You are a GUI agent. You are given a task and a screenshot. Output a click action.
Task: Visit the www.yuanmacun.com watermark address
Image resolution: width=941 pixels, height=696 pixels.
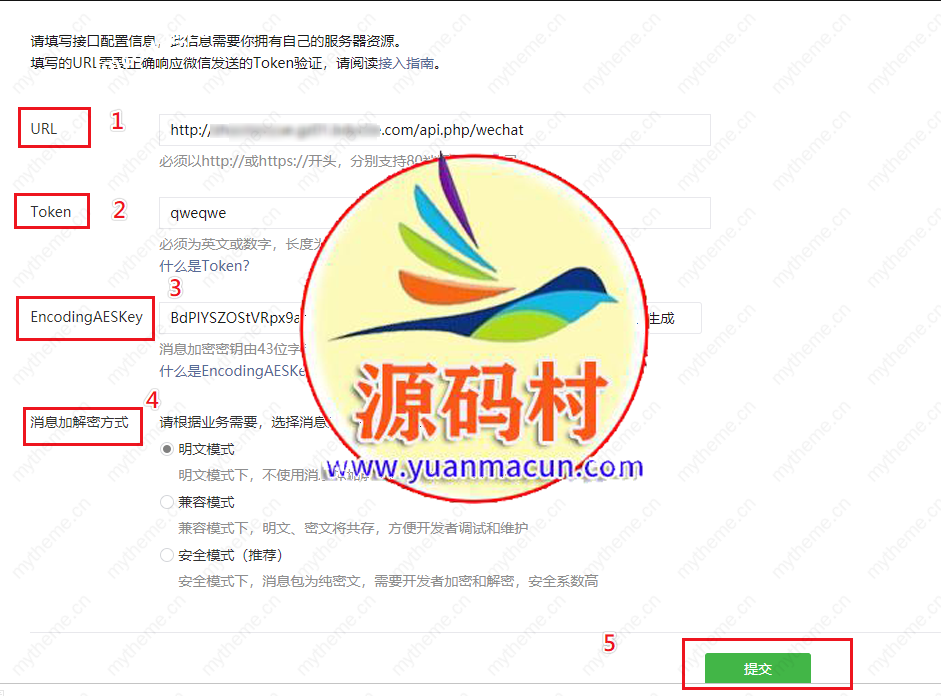pyautogui.click(x=485, y=467)
